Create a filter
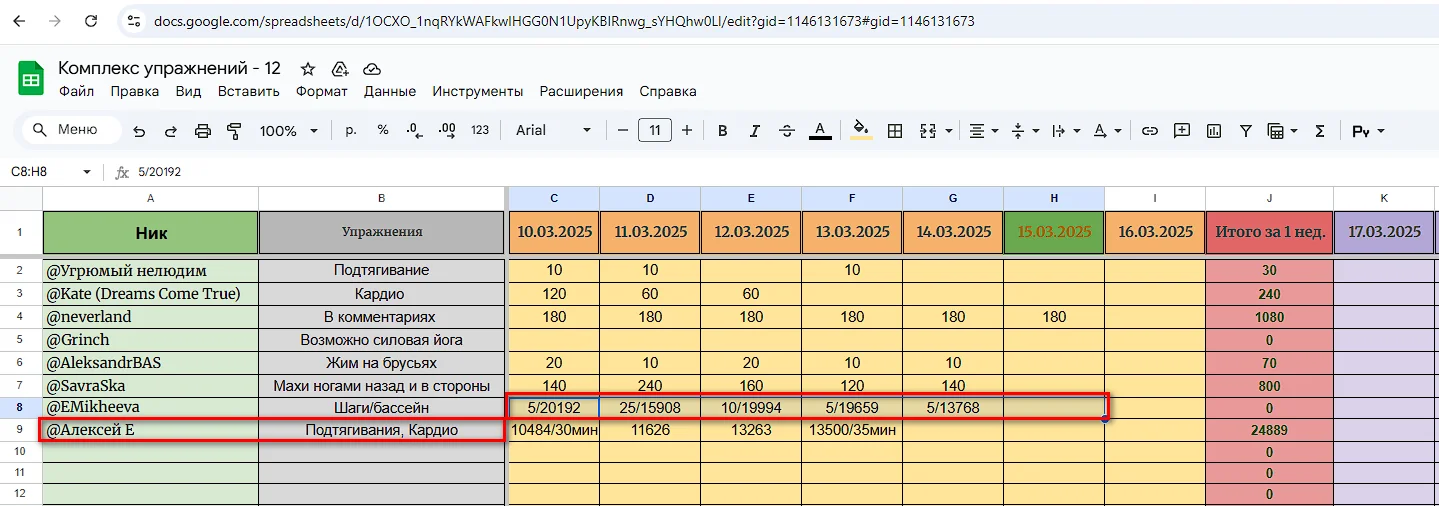 click(1246, 131)
